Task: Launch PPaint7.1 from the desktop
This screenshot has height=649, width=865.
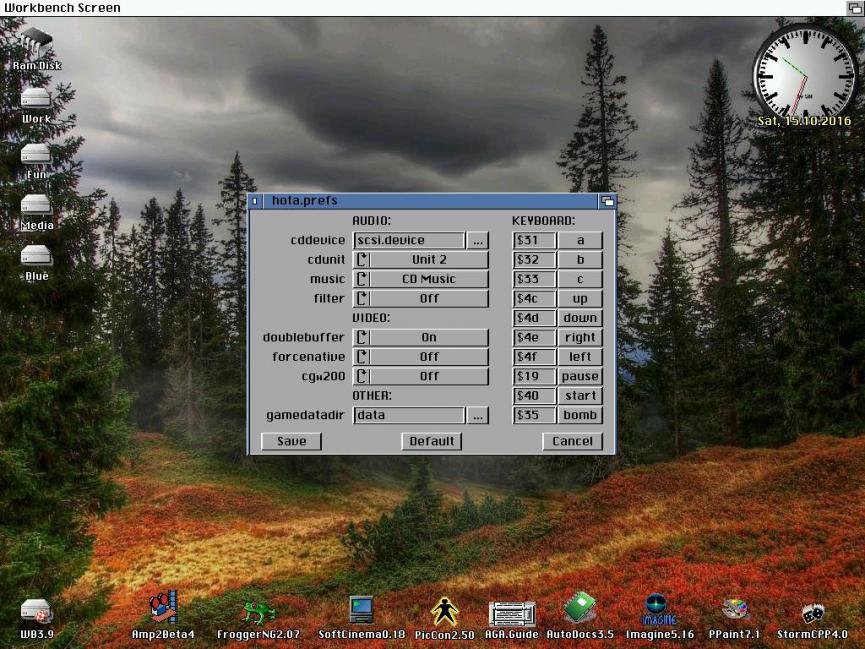Action: (x=735, y=611)
